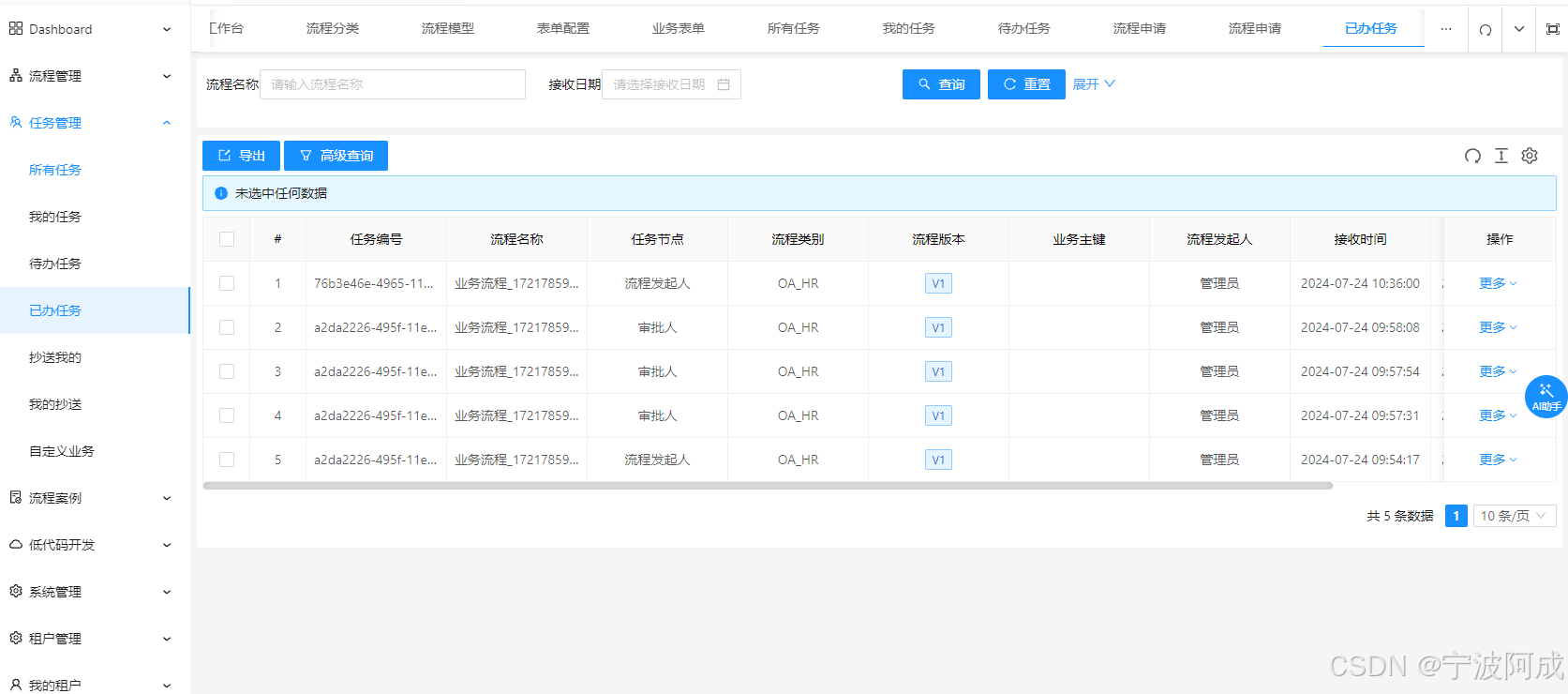Viewport: 1568px width, 694px height.
Task: Click the 系统管理 gear icon
Action: coord(16,592)
